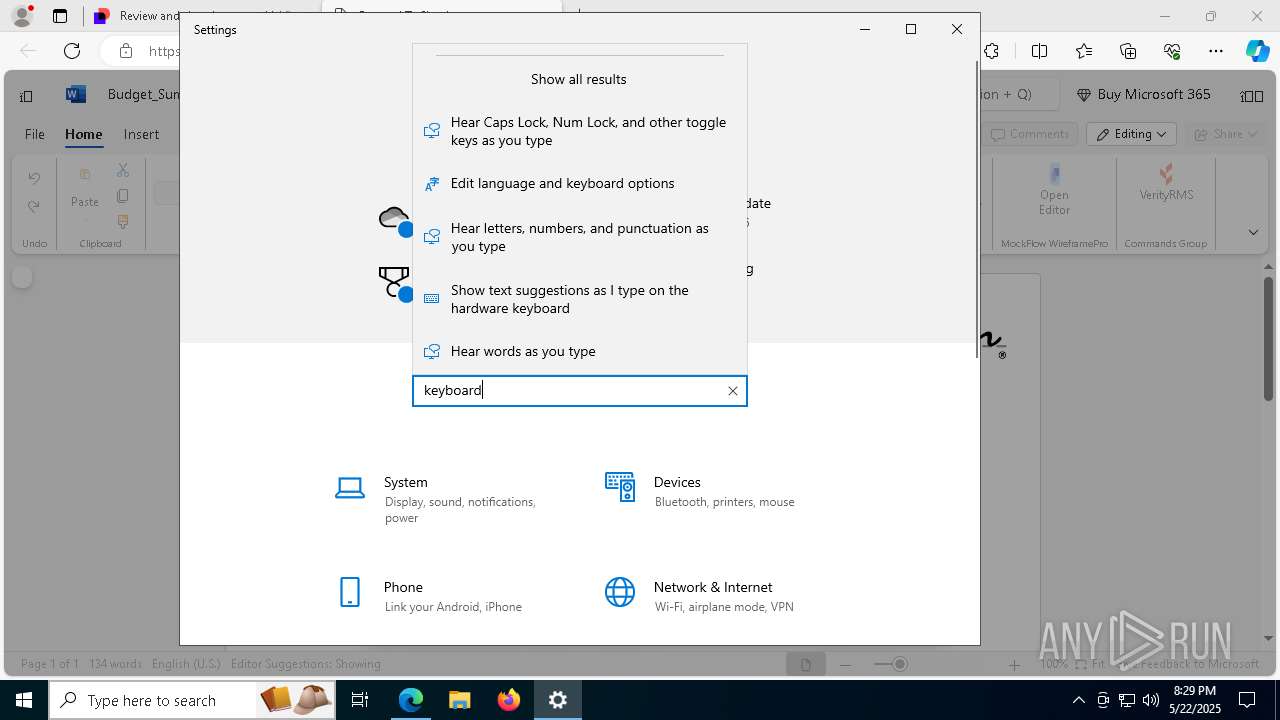
Task: Click Buy Microsoft 365 button
Action: pyautogui.click(x=1144, y=94)
